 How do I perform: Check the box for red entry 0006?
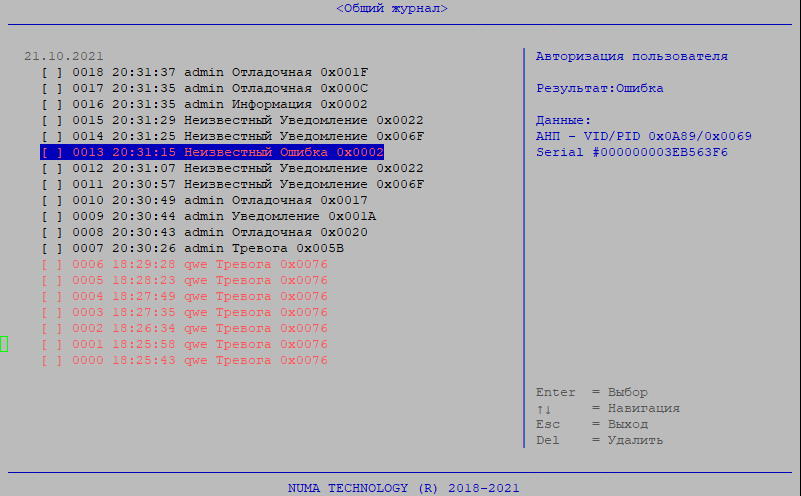[52, 265]
